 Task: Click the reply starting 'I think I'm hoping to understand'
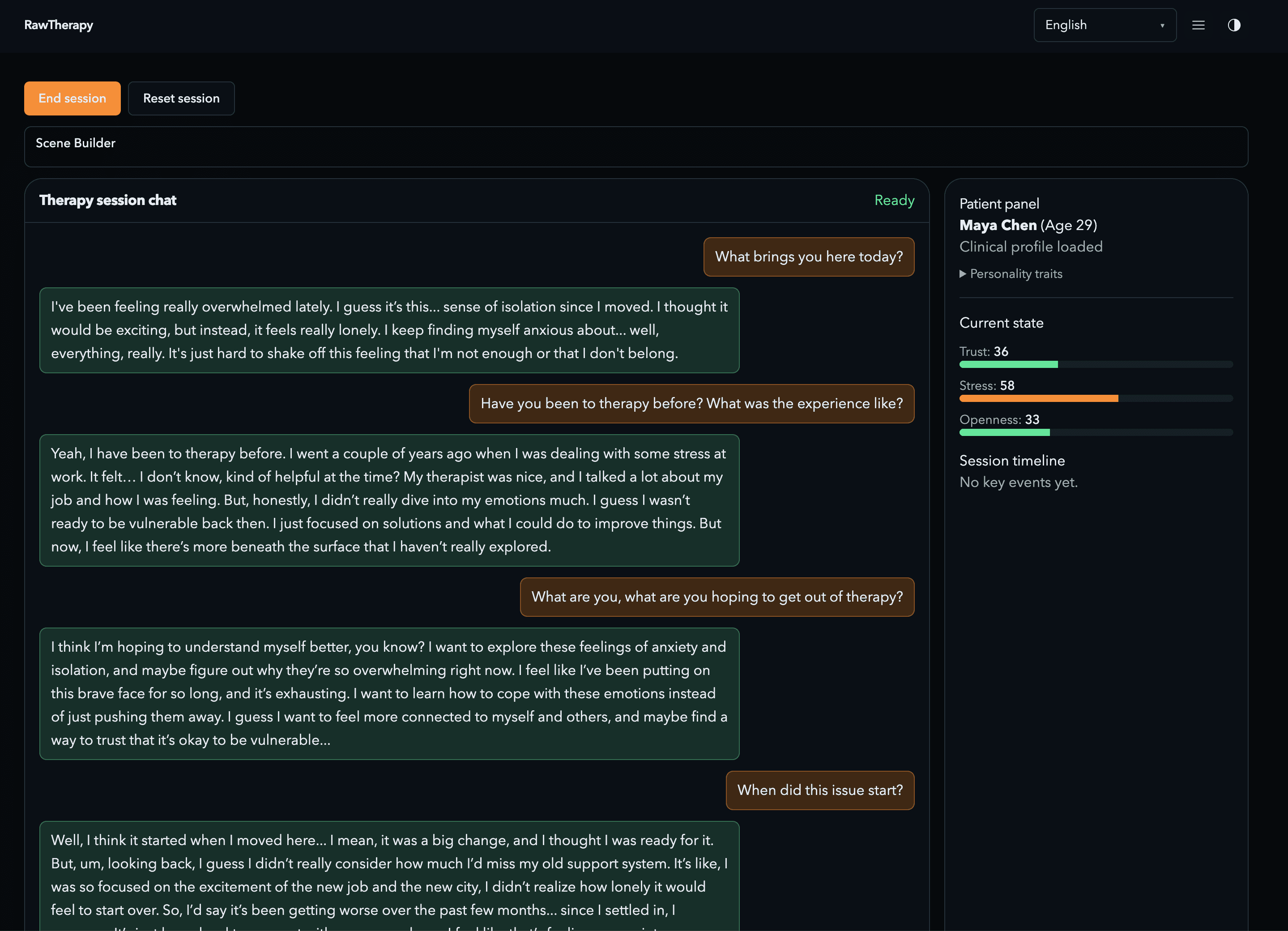pos(389,694)
